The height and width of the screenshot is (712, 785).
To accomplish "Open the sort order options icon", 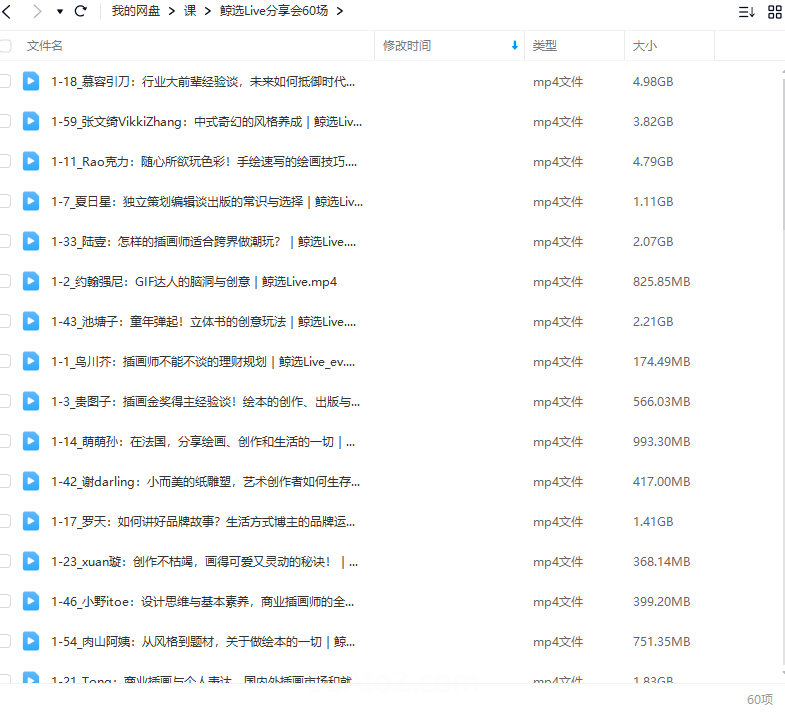I will 746,12.
